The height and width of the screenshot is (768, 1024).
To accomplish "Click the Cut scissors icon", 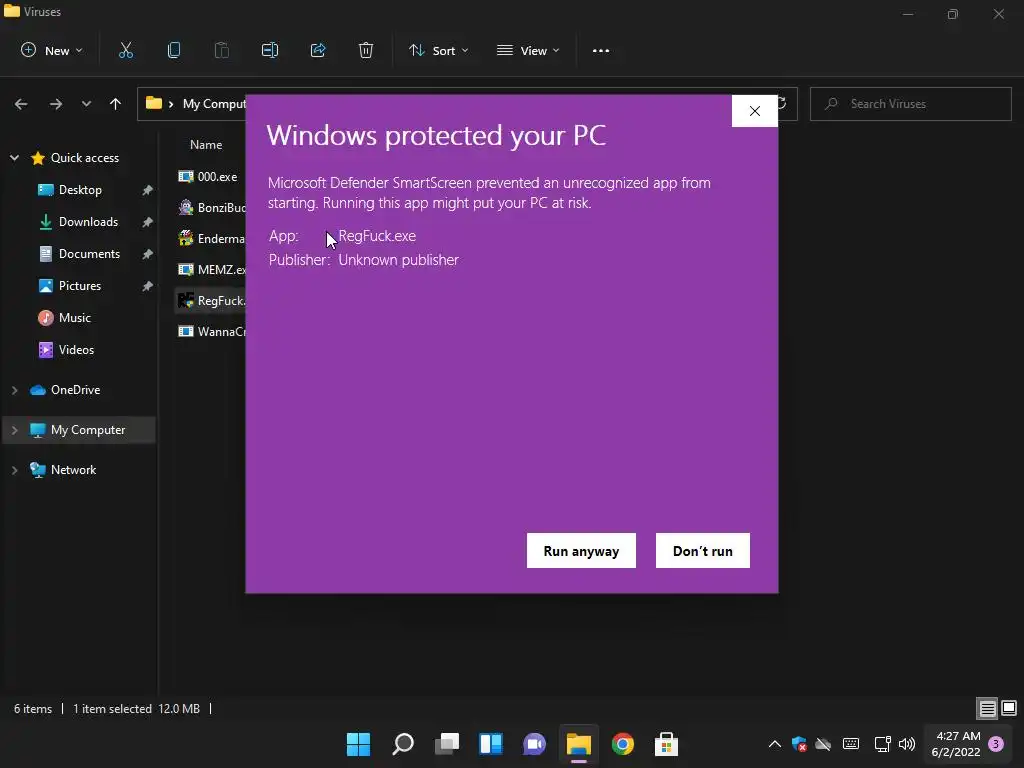I will (125, 50).
